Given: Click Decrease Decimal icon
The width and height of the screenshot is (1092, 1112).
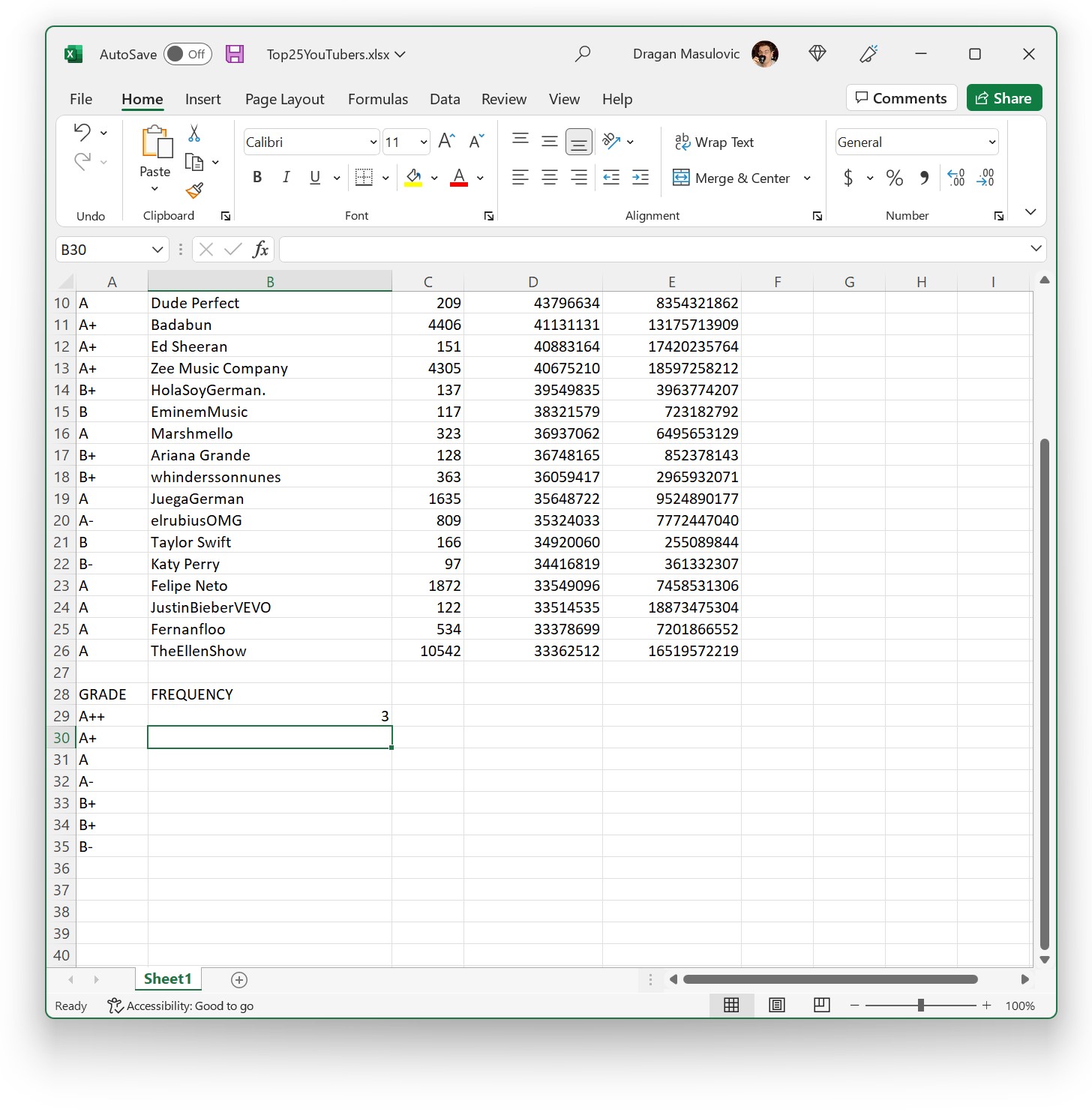Looking at the screenshot, I should click(x=985, y=178).
